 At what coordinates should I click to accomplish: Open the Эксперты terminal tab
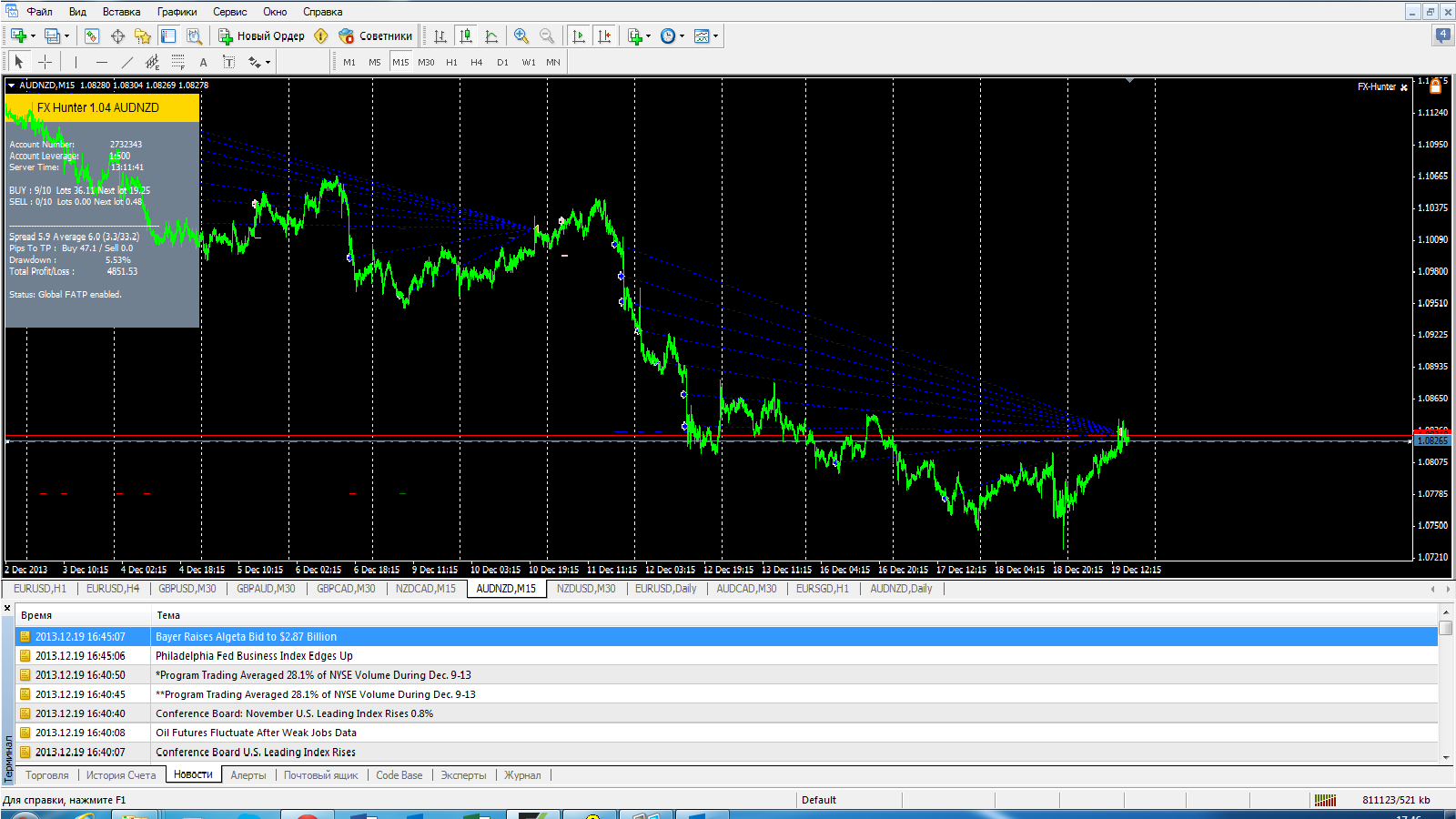(x=463, y=775)
